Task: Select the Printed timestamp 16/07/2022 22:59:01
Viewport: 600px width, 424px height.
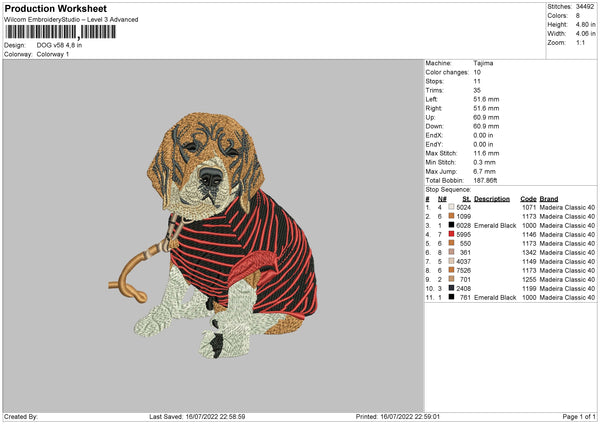Action: click(410, 417)
